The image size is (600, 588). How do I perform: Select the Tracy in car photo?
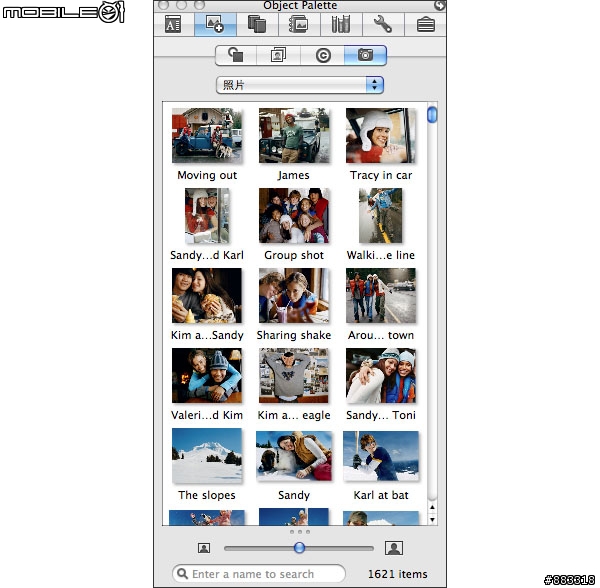[381, 135]
